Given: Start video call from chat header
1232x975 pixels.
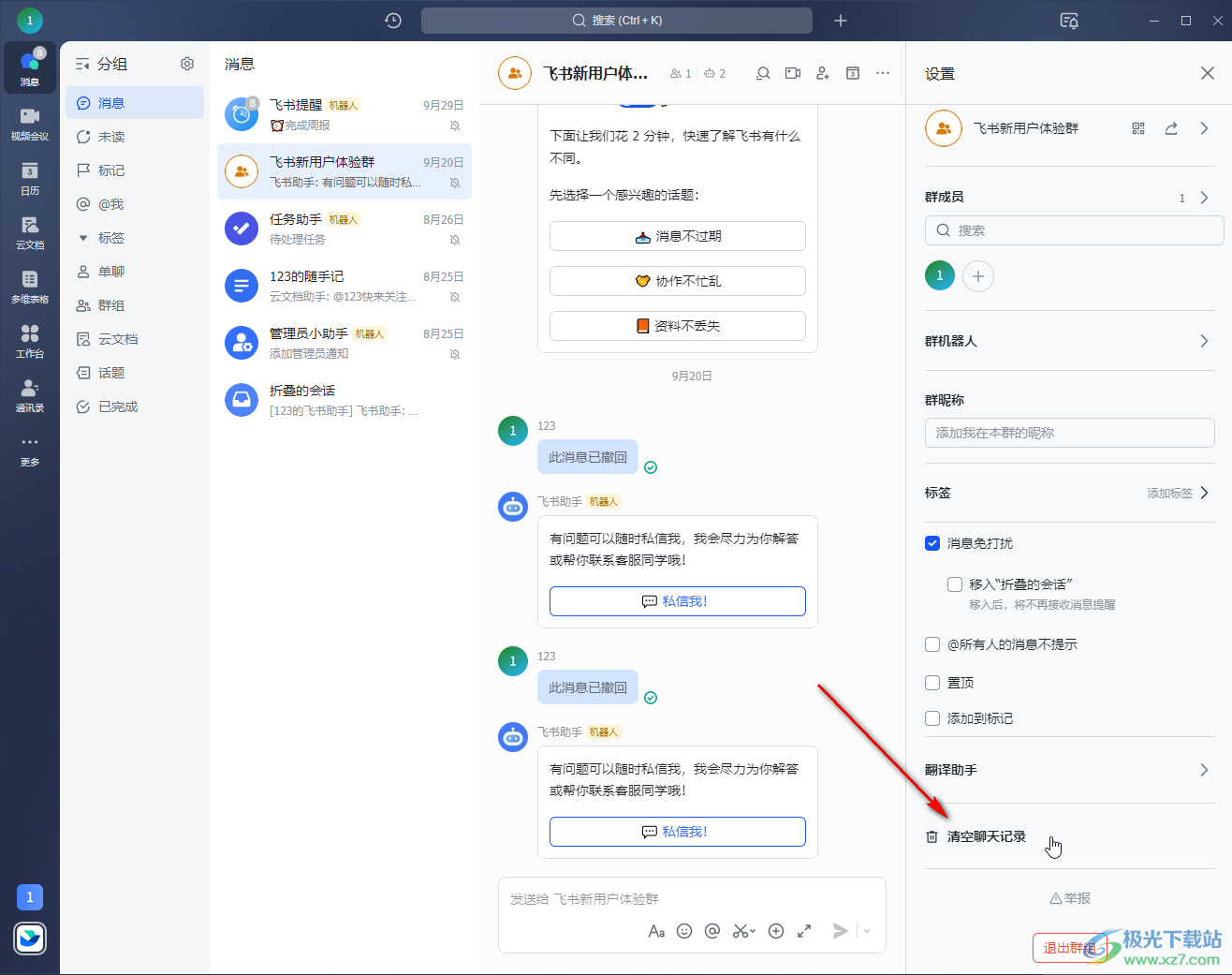Looking at the screenshot, I should click(x=793, y=73).
